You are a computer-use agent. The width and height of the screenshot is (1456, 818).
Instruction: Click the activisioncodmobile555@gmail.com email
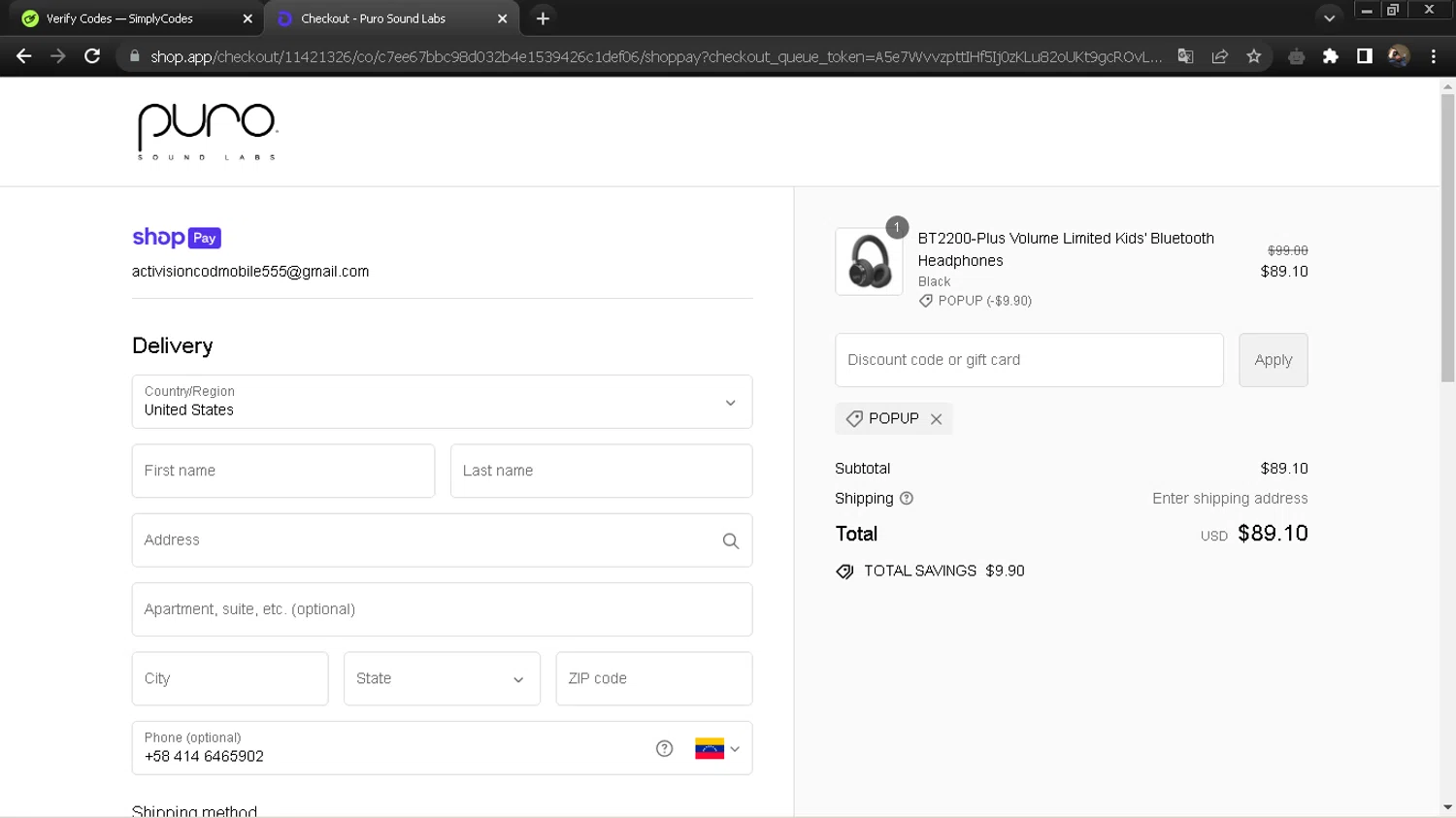coord(250,272)
